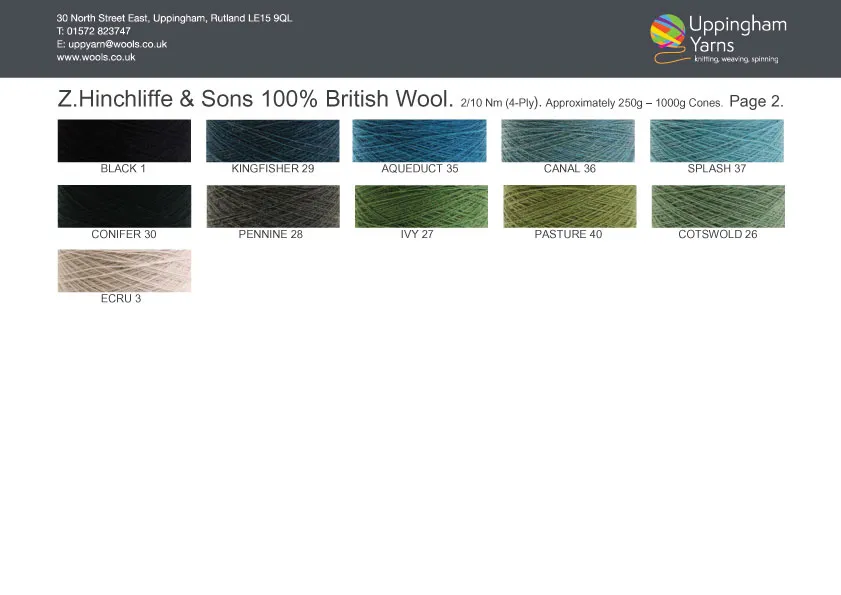Click the Pasture 40 yarn swatch

[x=568, y=206]
